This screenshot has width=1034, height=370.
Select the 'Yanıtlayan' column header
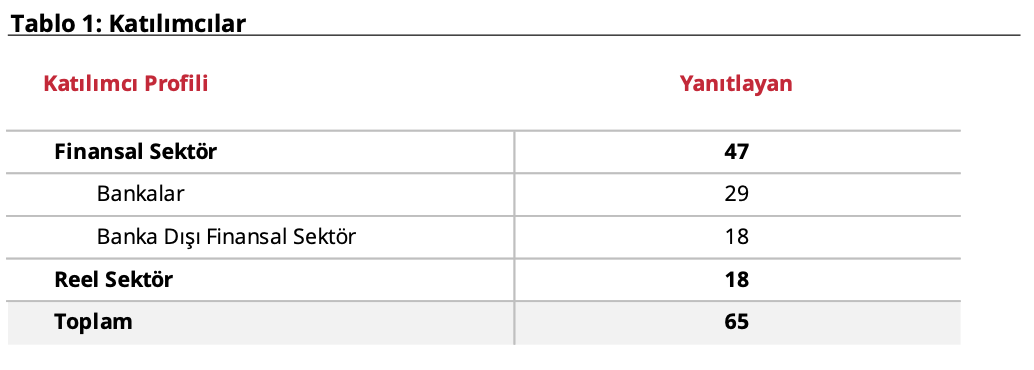pos(736,84)
